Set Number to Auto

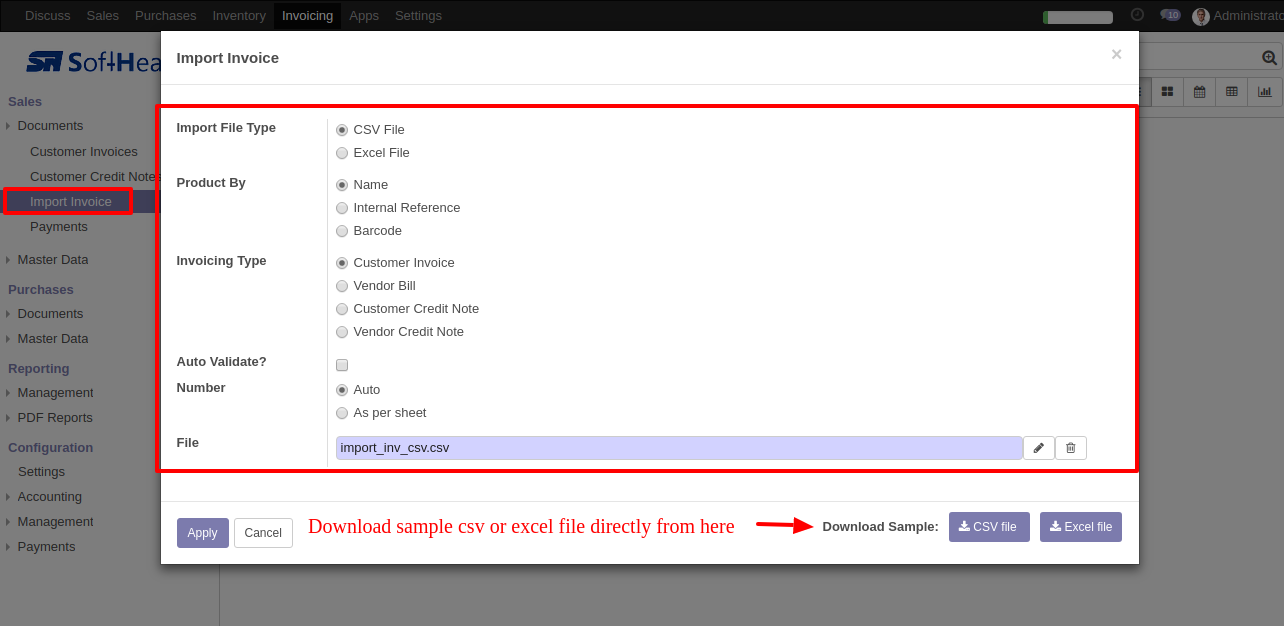[342, 390]
